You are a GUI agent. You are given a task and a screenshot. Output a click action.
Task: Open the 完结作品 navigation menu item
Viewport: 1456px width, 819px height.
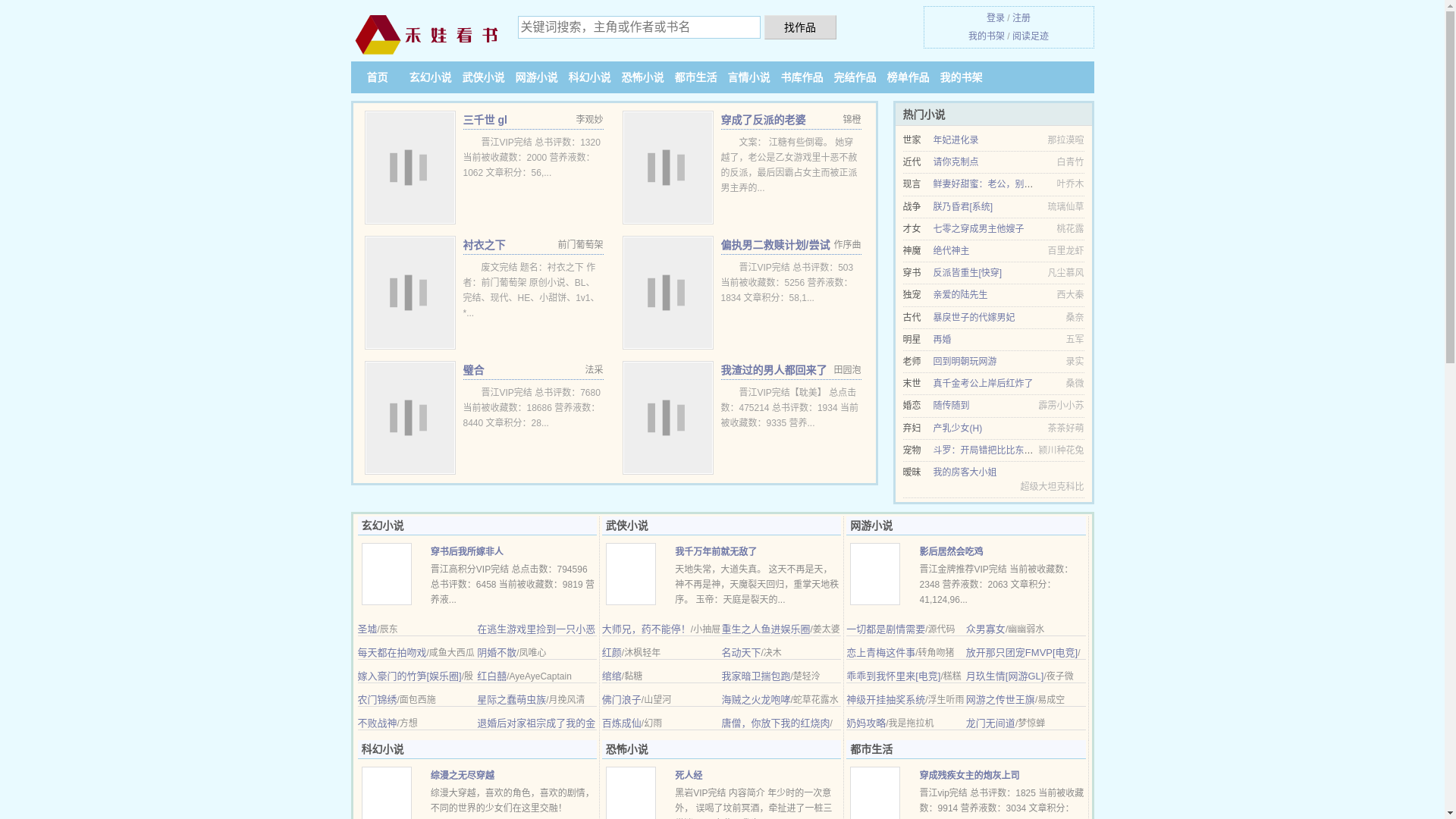coord(855,77)
